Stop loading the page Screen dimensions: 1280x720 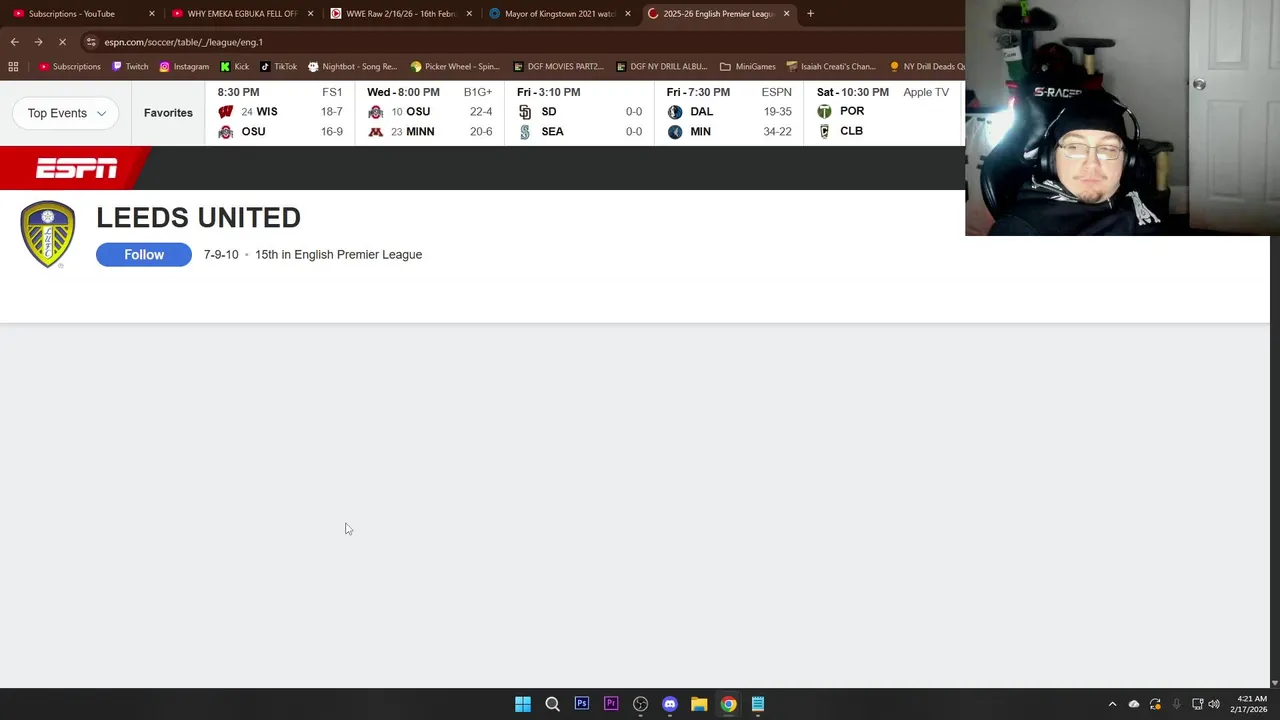[62, 42]
